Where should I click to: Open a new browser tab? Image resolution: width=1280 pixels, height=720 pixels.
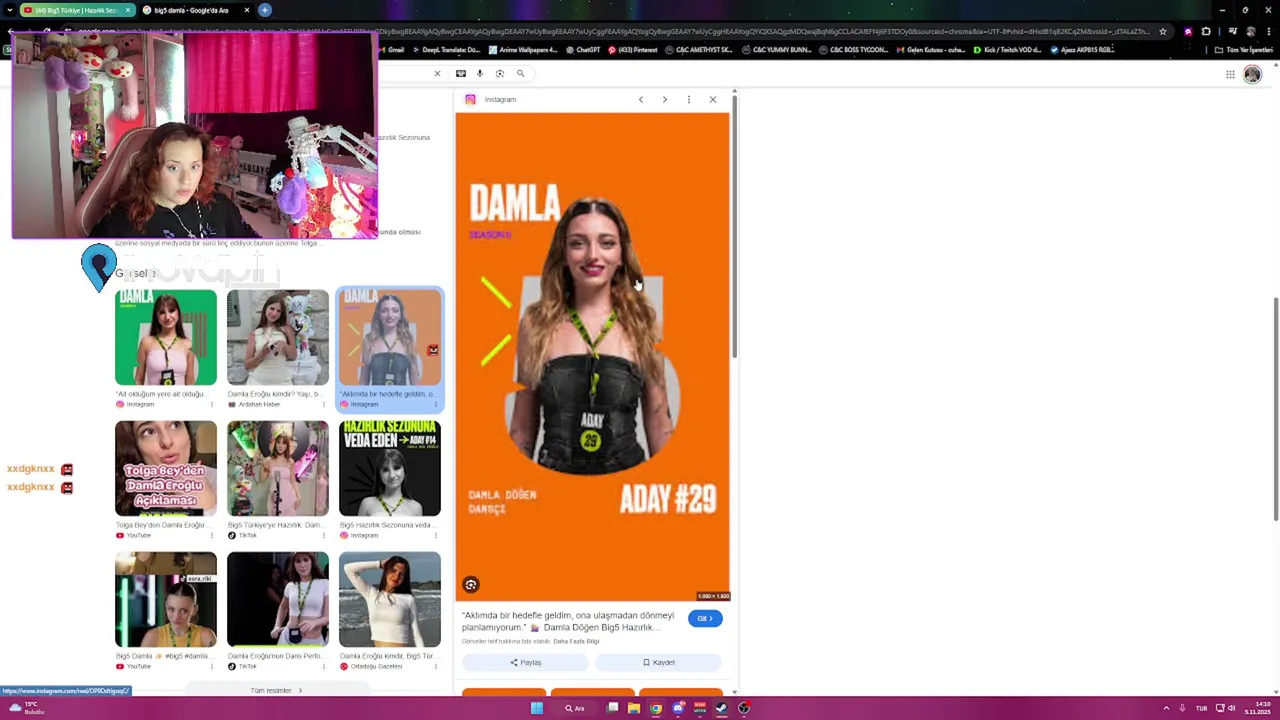pyautogui.click(x=265, y=10)
